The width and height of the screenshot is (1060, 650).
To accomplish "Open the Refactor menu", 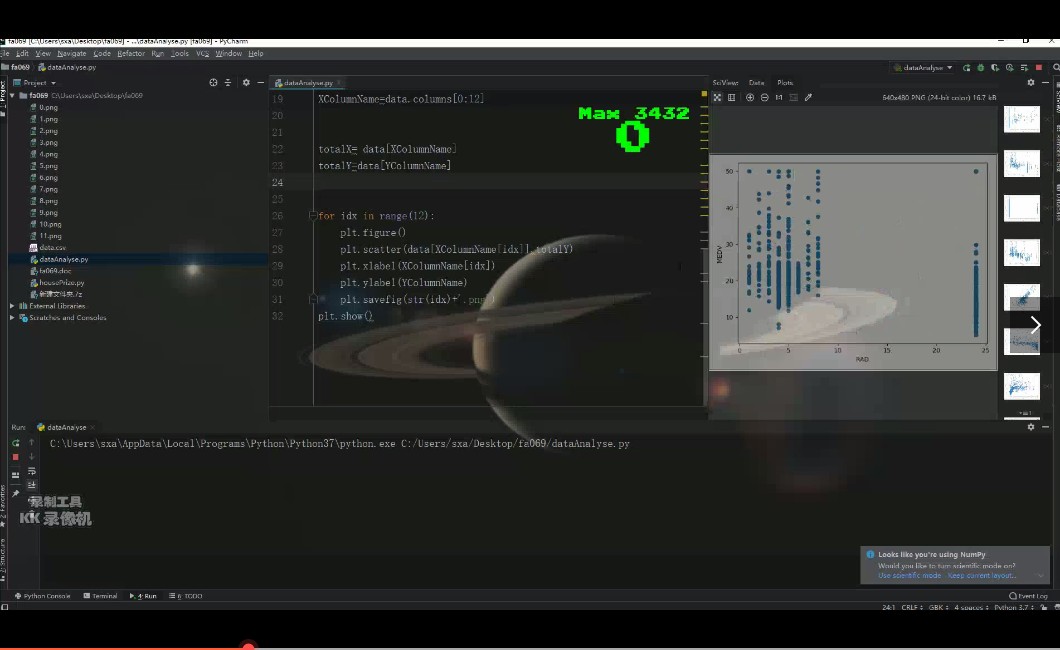I will point(130,53).
